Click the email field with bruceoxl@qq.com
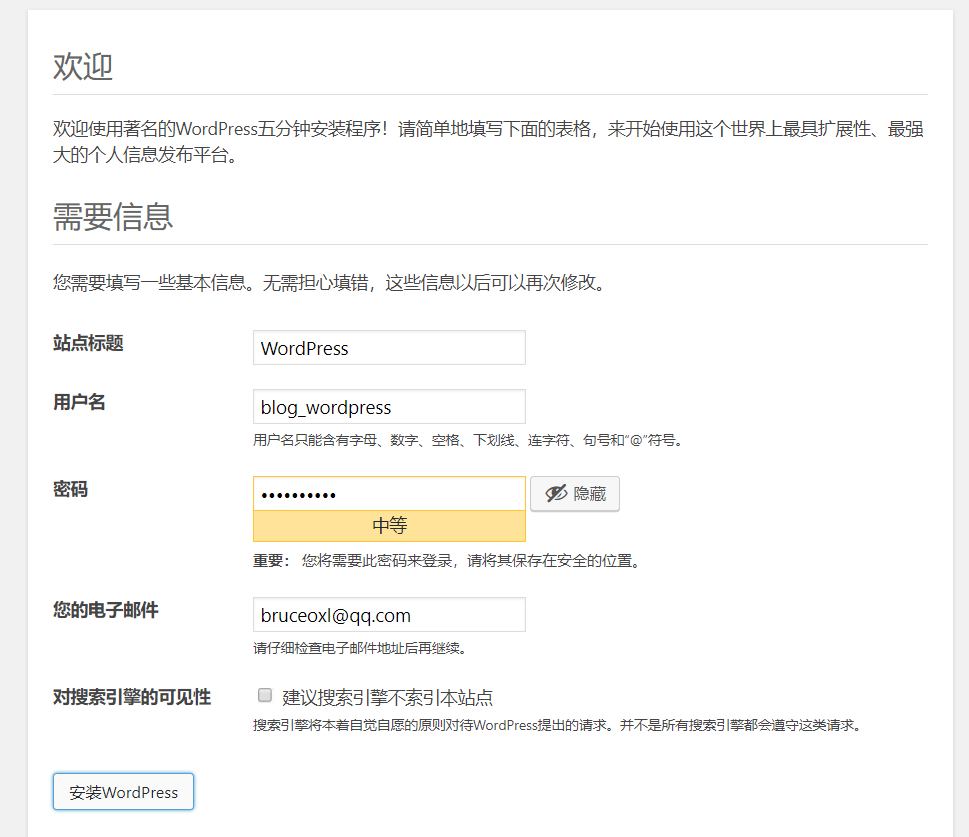Screen dimensions: 969x837 tap(389, 614)
